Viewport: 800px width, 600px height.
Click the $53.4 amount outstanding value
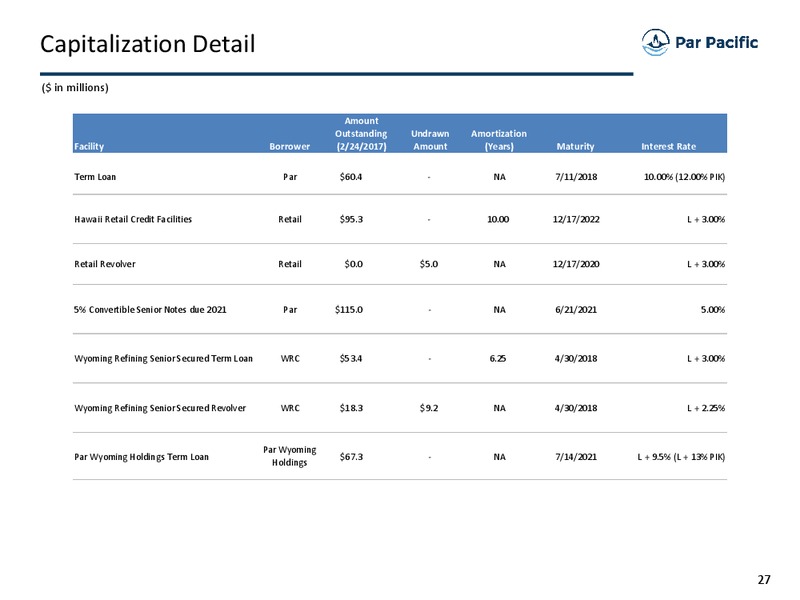351,359
